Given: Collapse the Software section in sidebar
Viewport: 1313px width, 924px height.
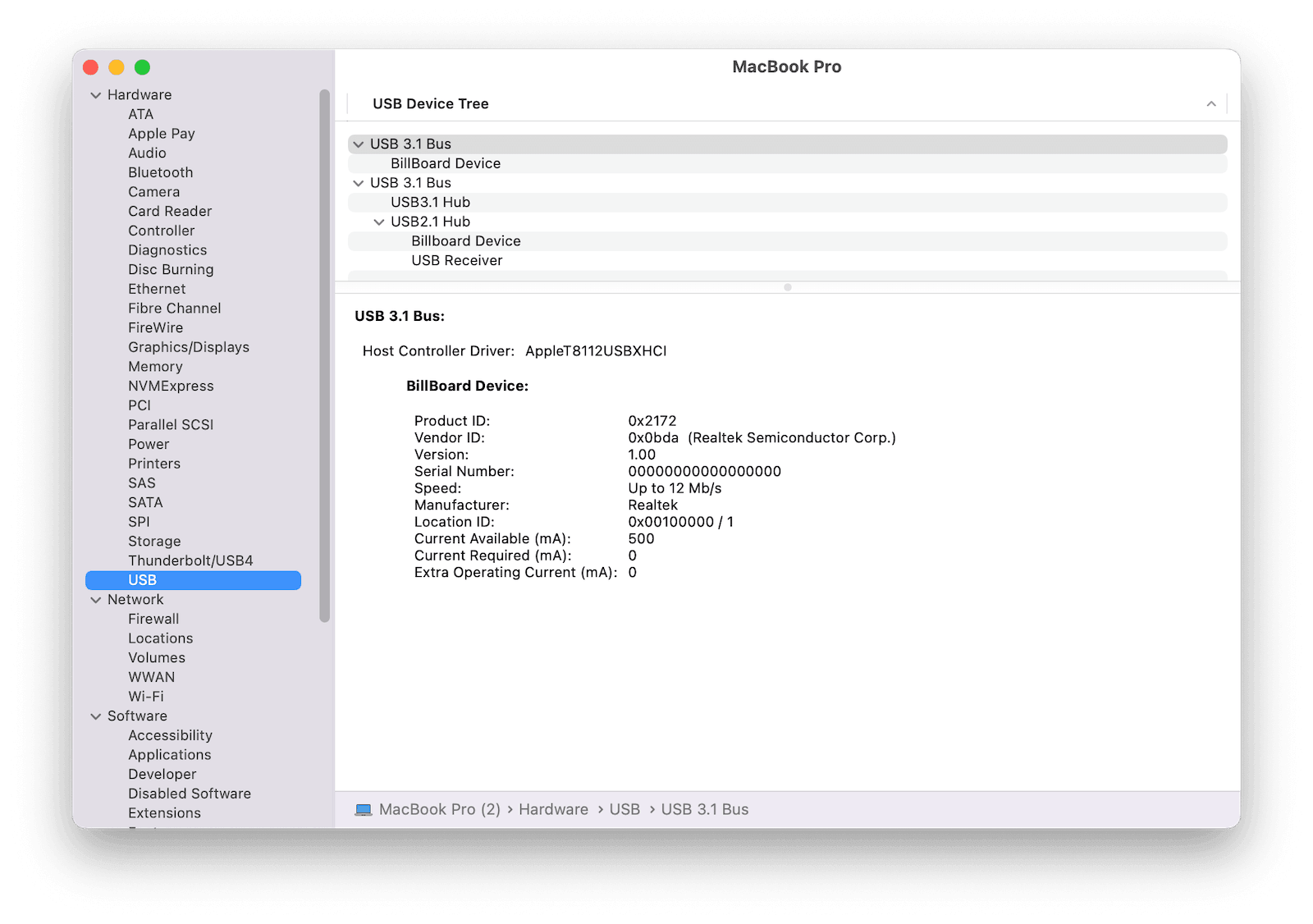Looking at the screenshot, I should point(96,716).
